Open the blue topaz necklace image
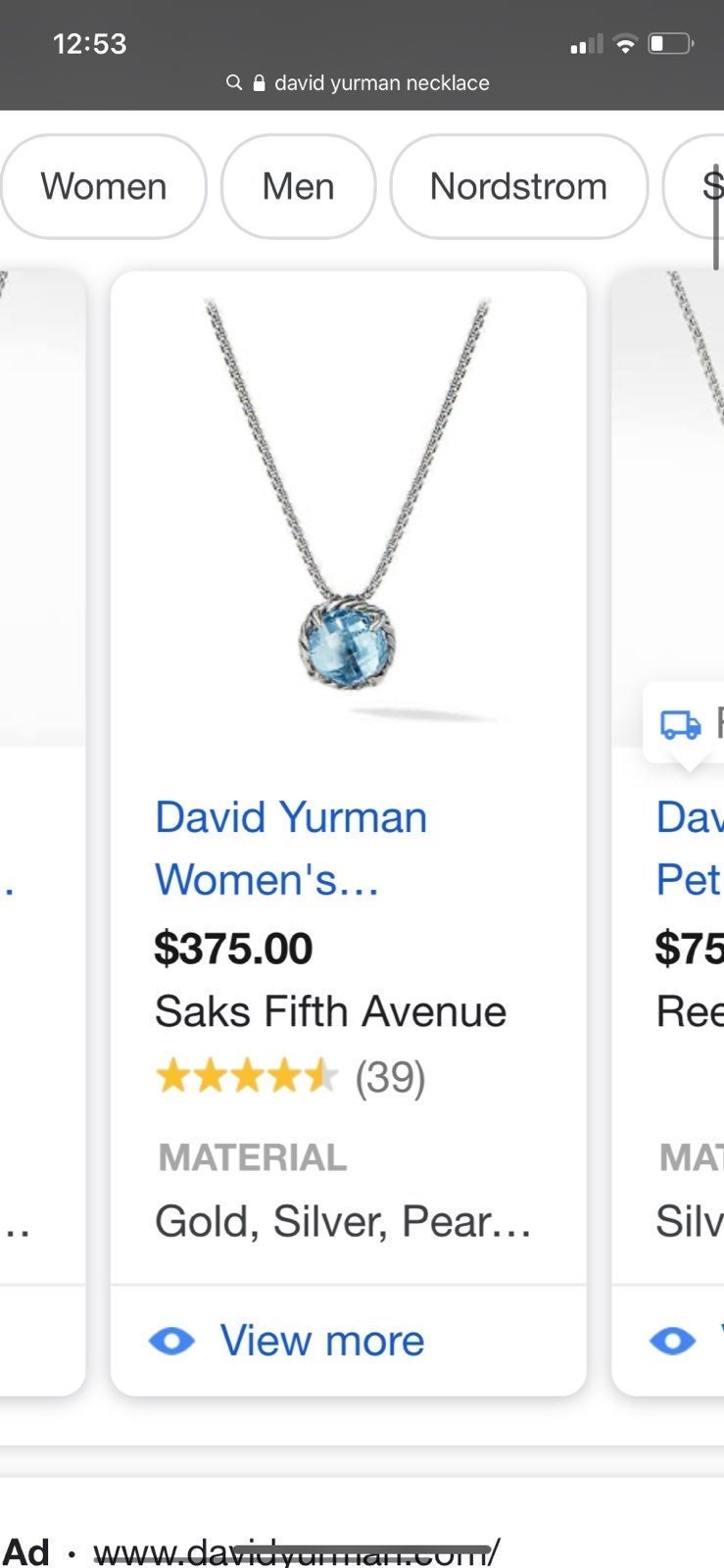The height and width of the screenshot is (1568, 724). tap(349, 510)
